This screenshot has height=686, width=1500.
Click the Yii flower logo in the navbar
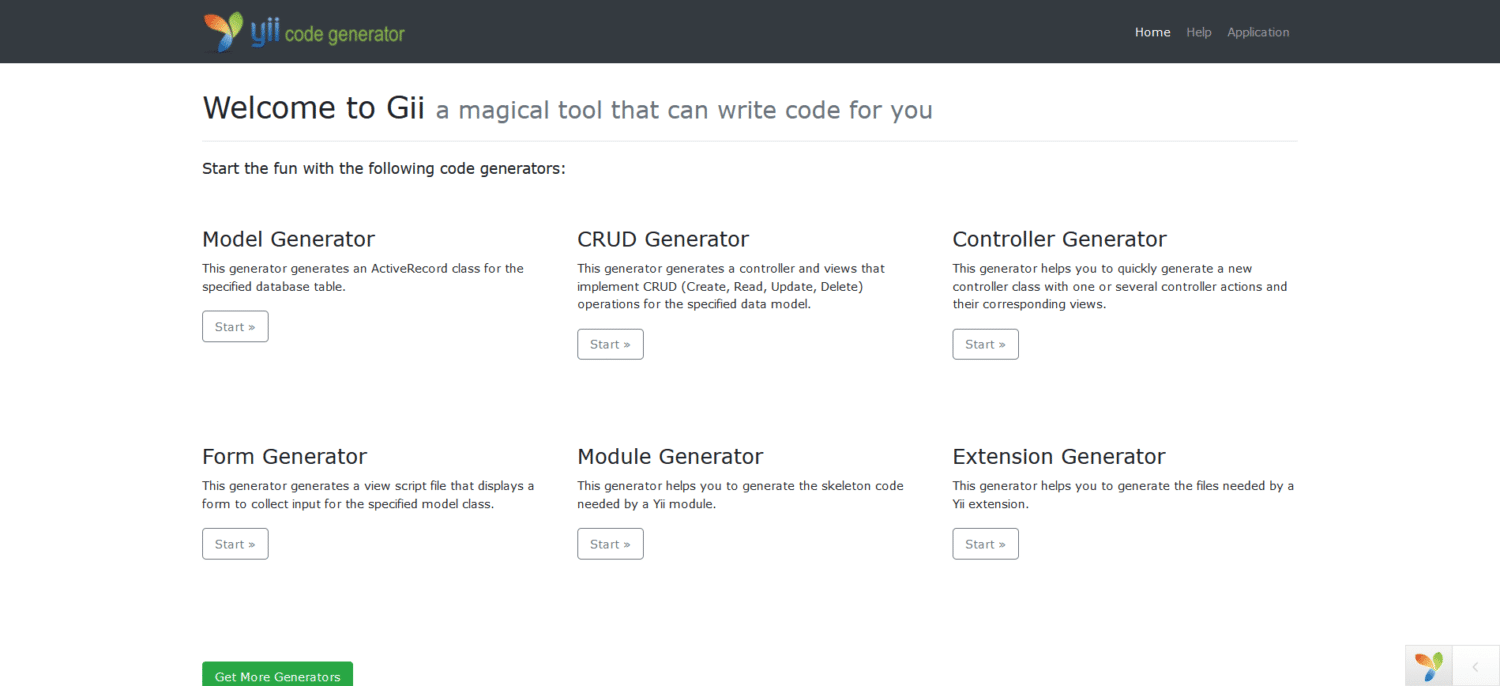[222, 31]
